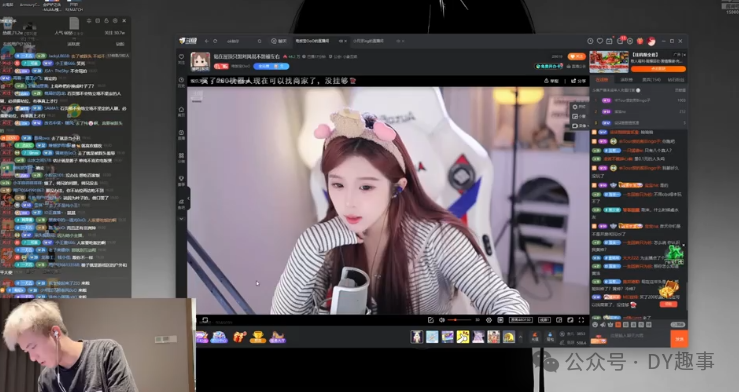Screen dimensions: 739x392
Task: Click the blue pill button under streamer name
Action: pos(271,66)
